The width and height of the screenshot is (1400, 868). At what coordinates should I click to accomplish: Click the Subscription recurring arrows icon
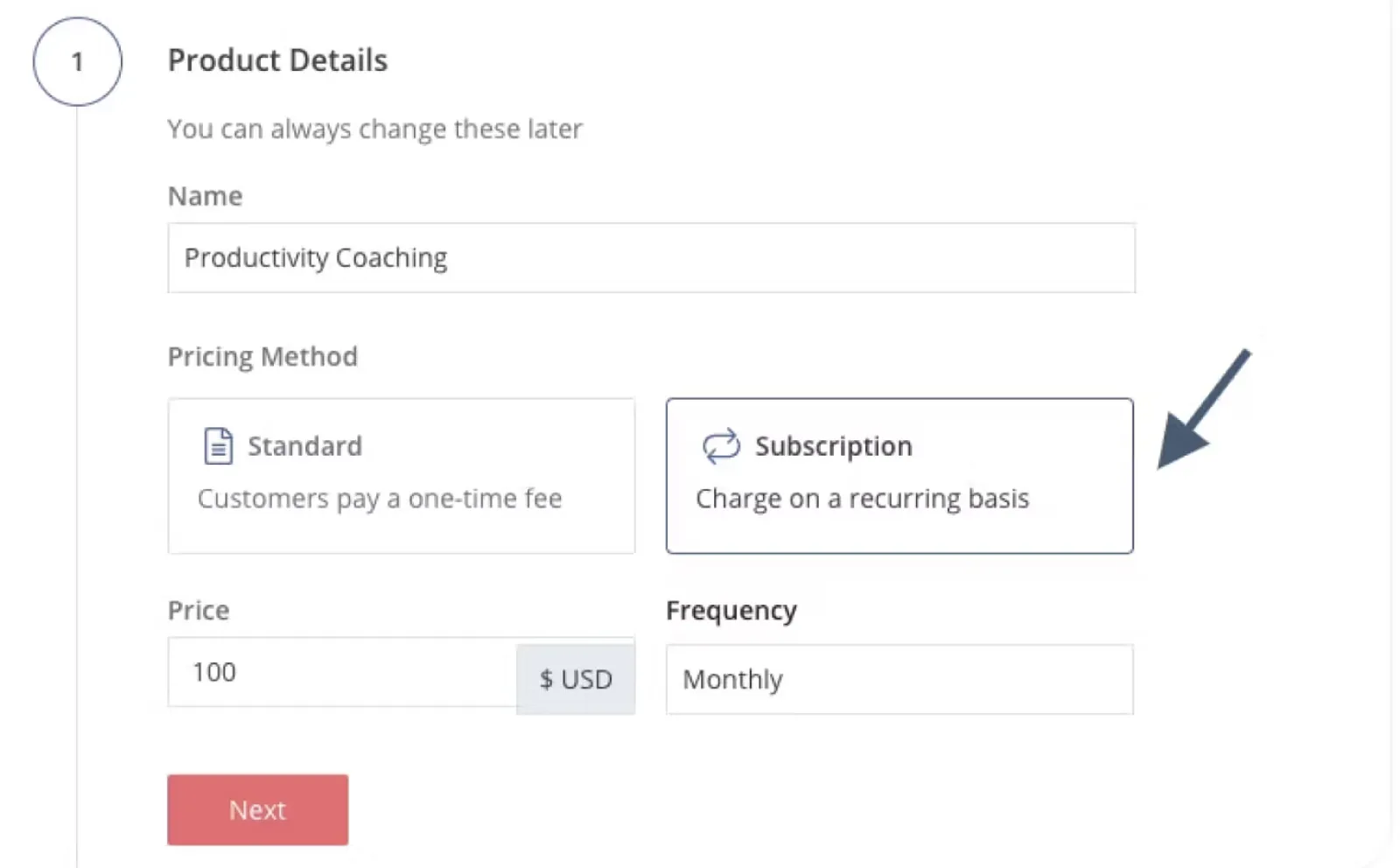pos(721,446)
